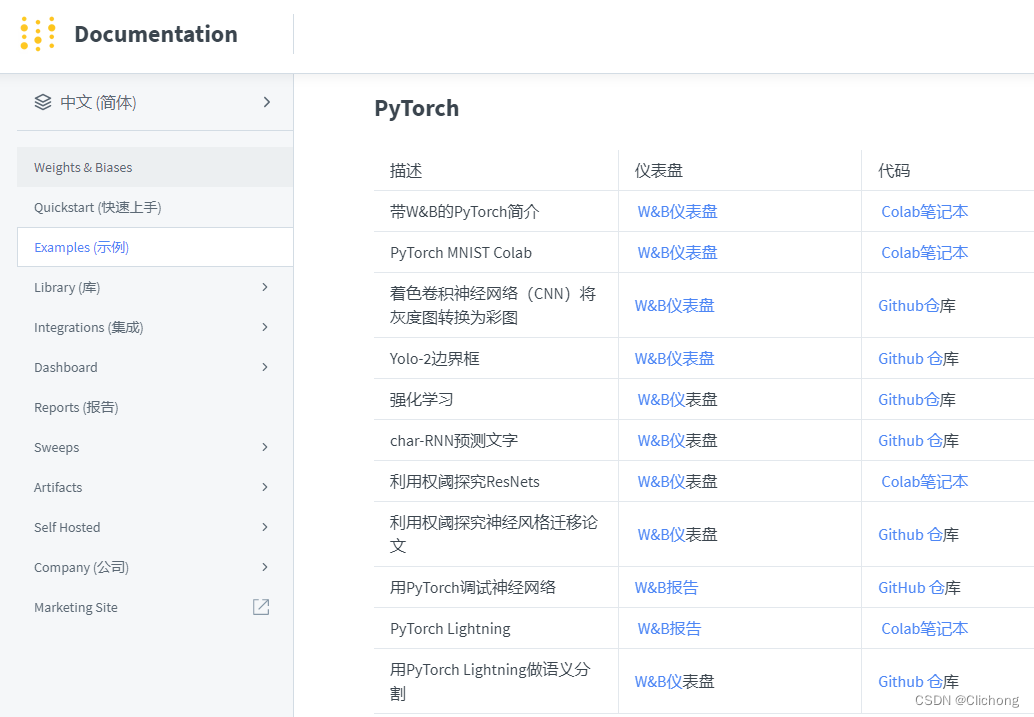
Task: Open W&B仪表盘 link for PyTorch MNIST Colab
Action: (x=677, y=253)
